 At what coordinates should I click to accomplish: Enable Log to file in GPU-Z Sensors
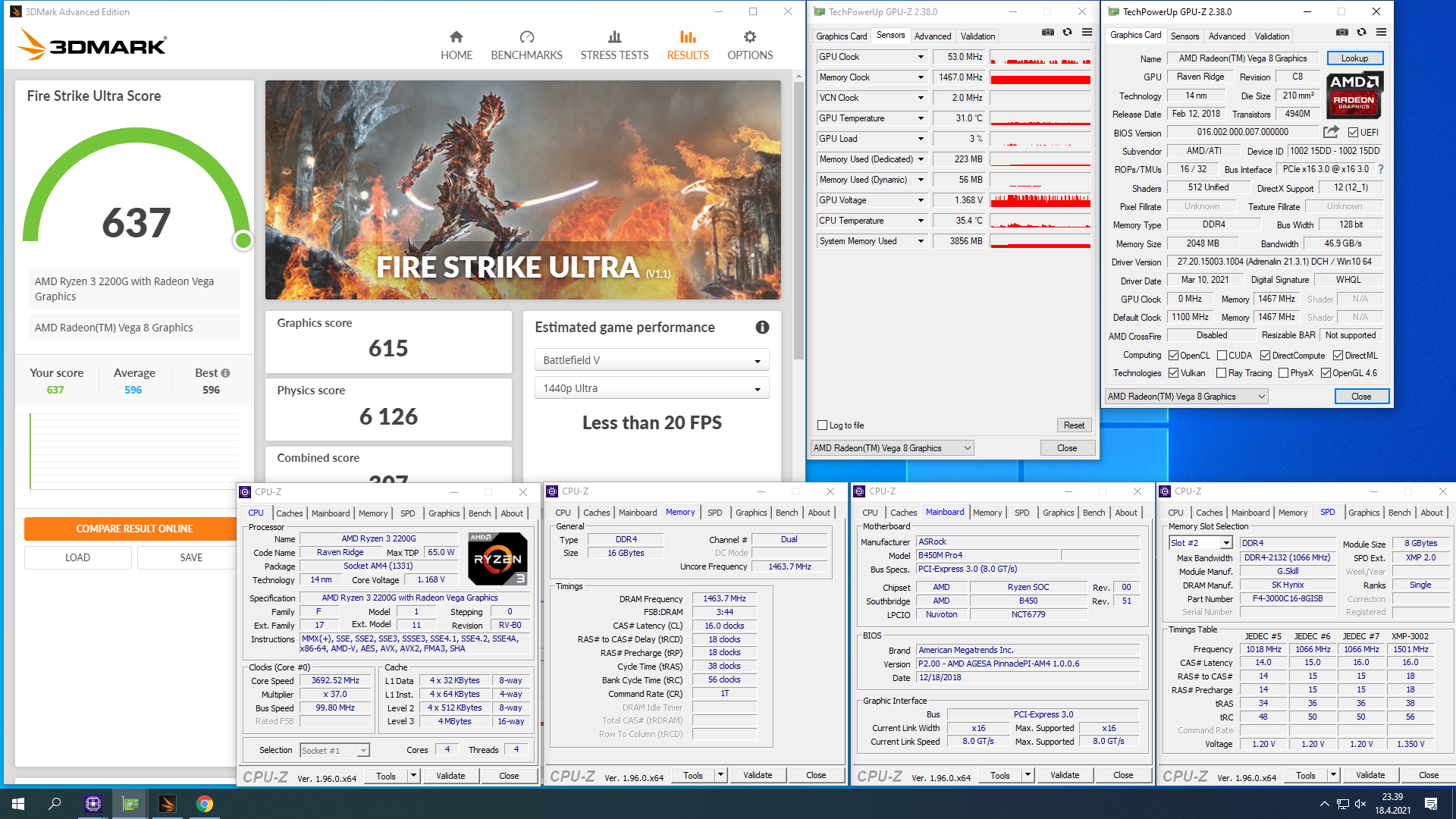pos(822,425)
